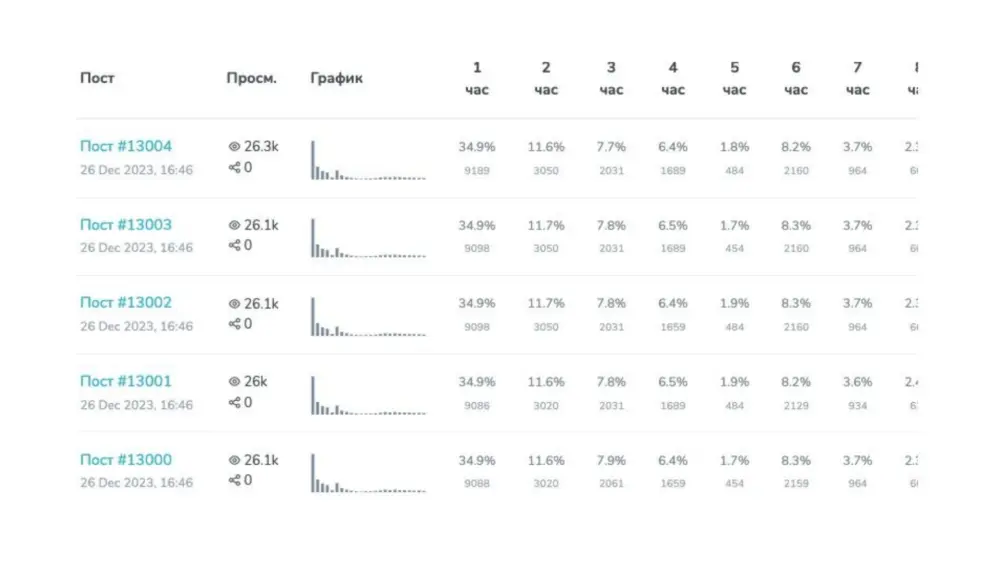This screenshot has width=999, height=562.
Task: Click the share icon for Пост #13000
Action: pyautogui.click(x=235, y=481)
